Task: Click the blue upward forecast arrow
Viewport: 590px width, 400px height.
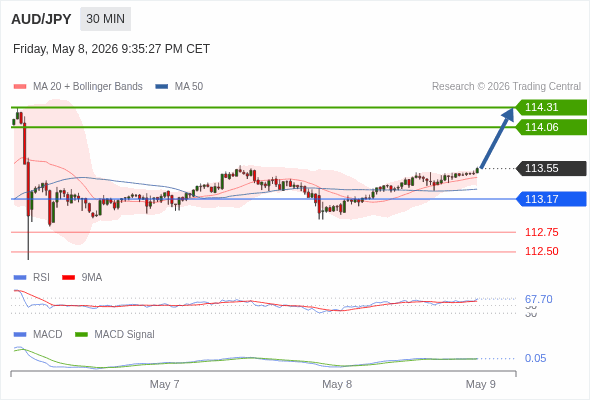Action: point(497,138)
